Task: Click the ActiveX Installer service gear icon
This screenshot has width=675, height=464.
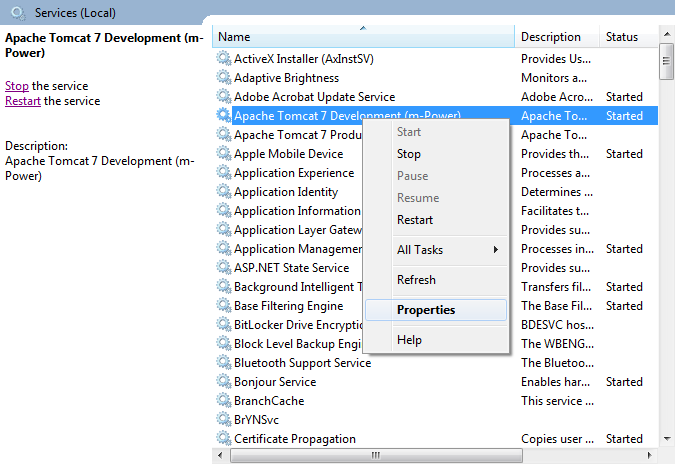Action: (223, 59)
